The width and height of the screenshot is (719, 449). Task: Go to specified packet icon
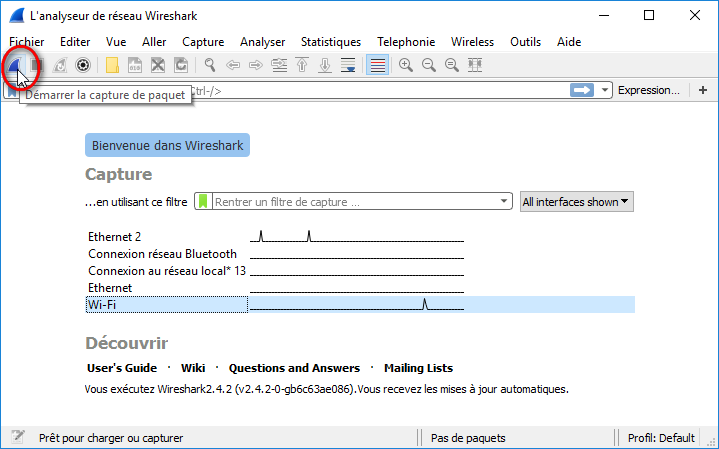(x=279, y=65)
